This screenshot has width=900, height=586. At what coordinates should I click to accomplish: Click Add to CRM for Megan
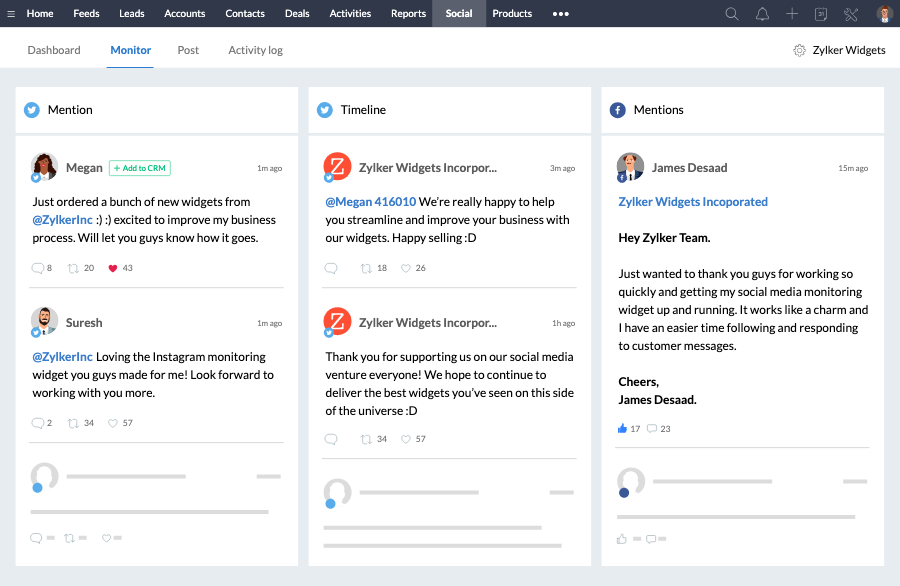point(139,168)
